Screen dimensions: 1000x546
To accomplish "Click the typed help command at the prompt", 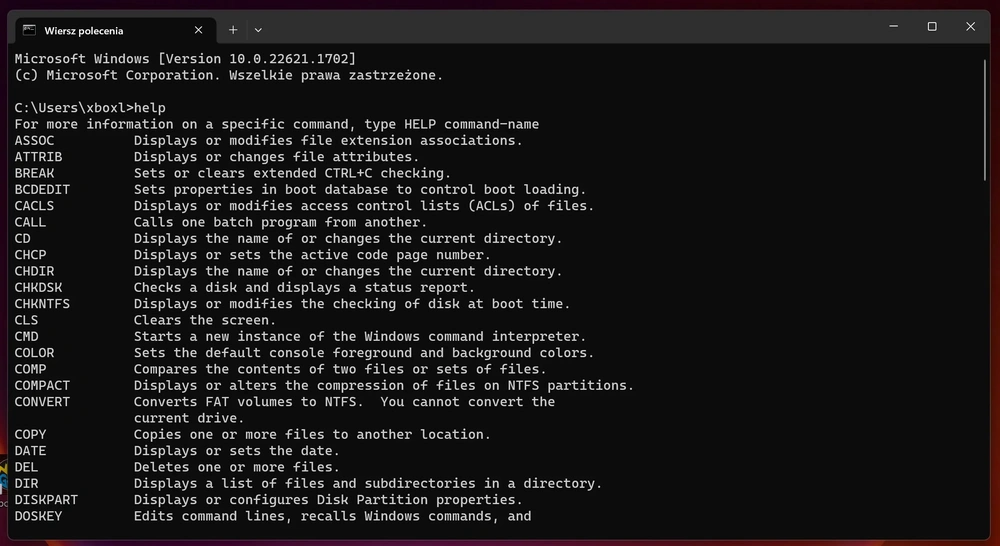I will (150, 108).
